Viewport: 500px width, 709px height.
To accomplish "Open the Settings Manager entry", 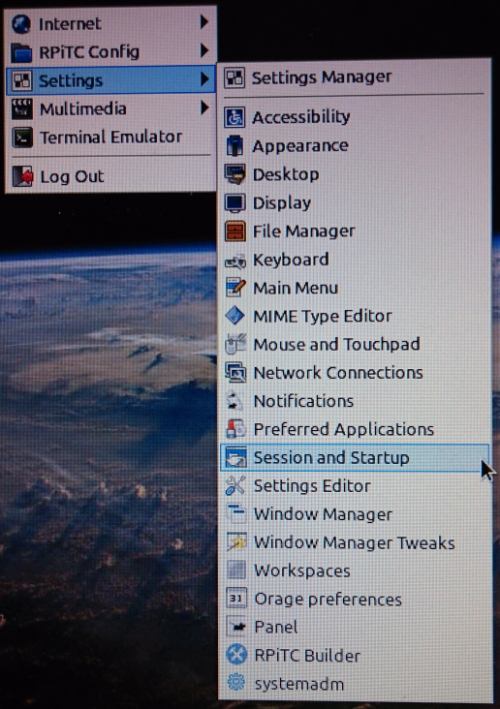I will [x=355, y=77].
